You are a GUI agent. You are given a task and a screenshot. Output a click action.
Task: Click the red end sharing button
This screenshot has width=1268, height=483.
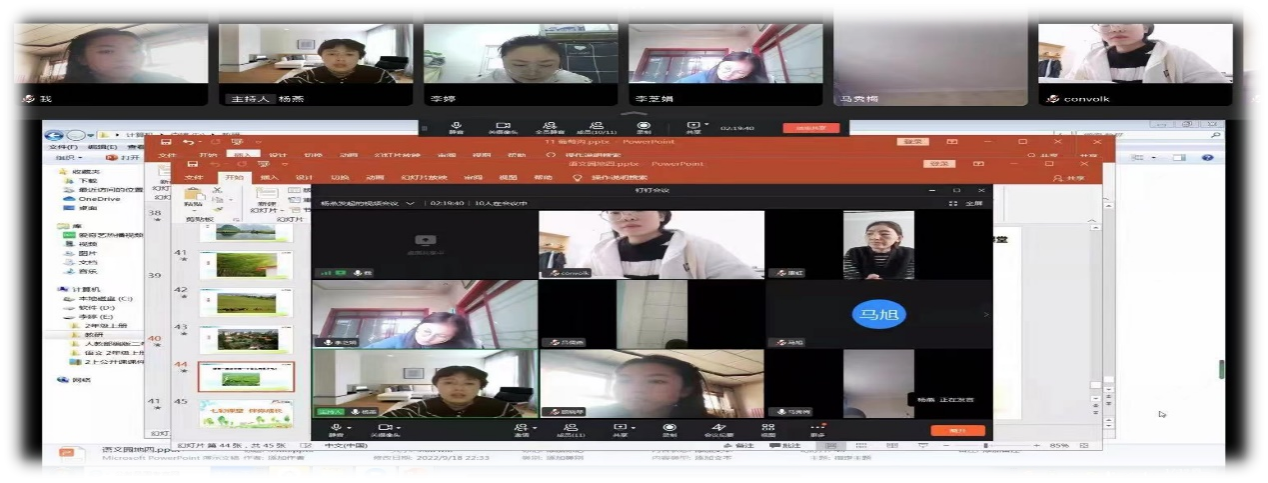810,128
